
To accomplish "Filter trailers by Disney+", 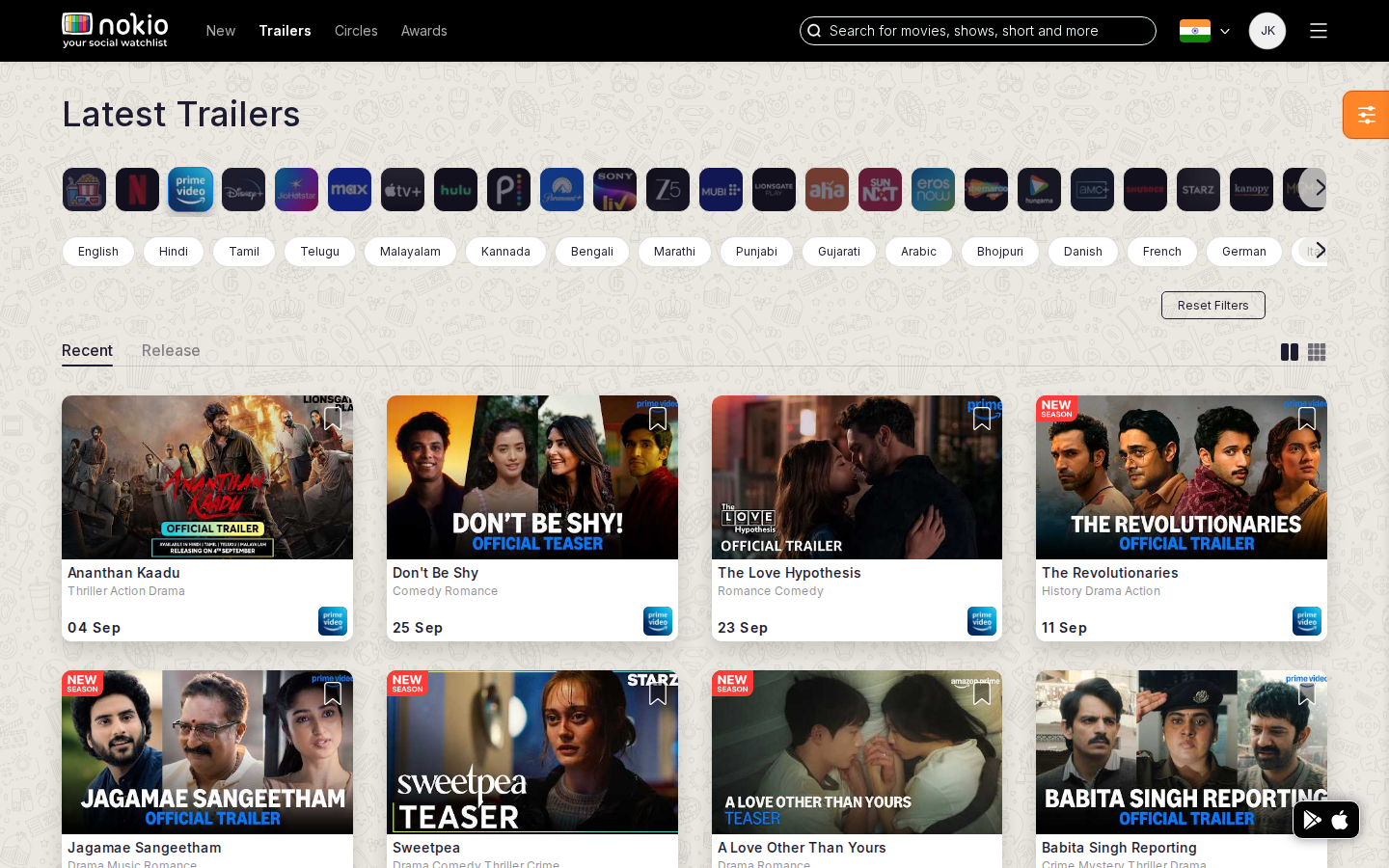I will tap(243, 190).
